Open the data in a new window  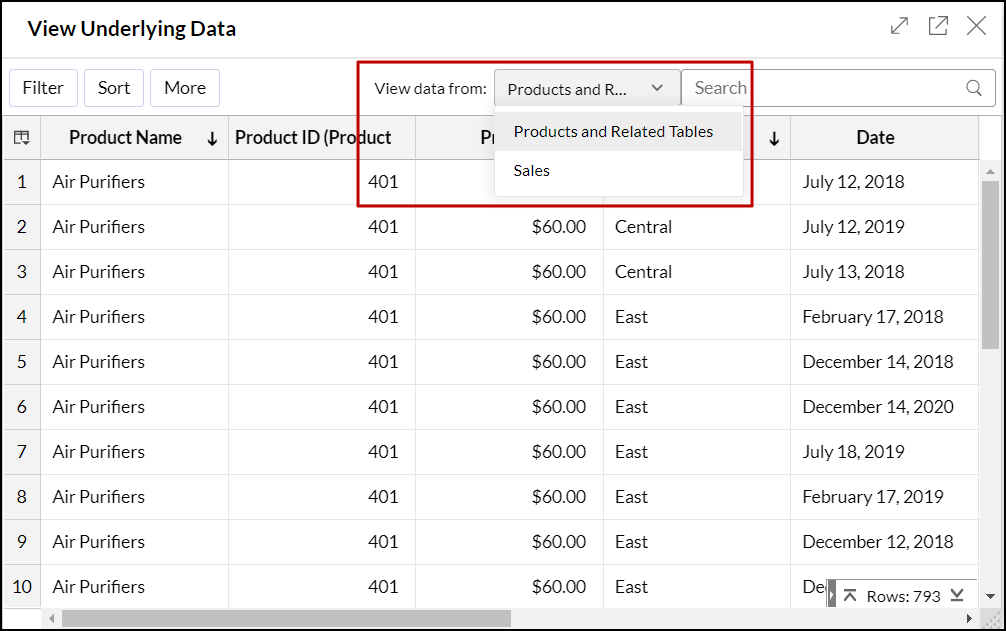point(938,27)
